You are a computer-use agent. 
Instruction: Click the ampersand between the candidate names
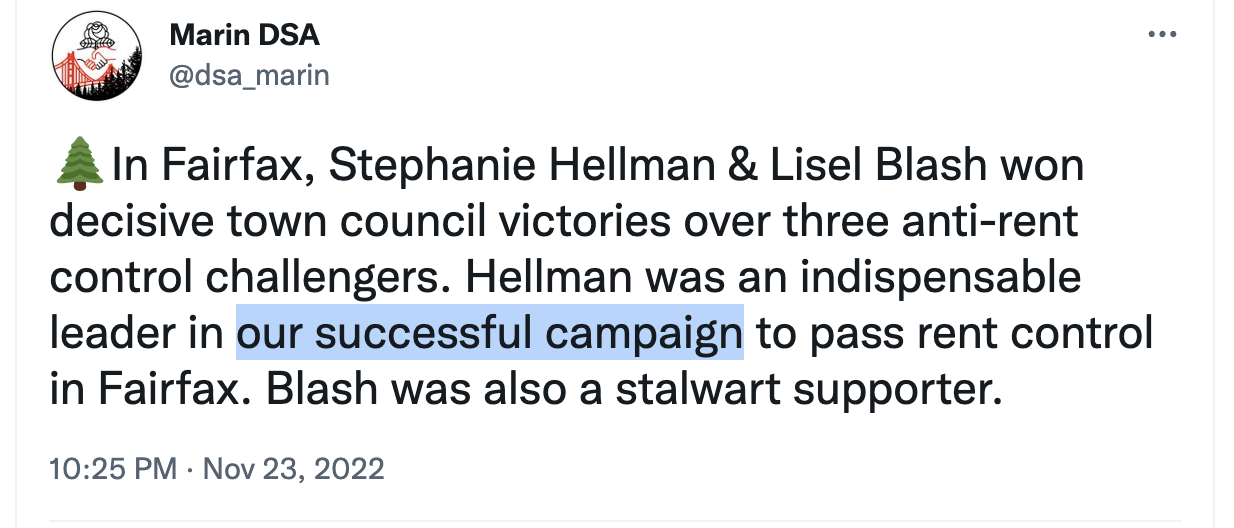[x=742, y=166]
